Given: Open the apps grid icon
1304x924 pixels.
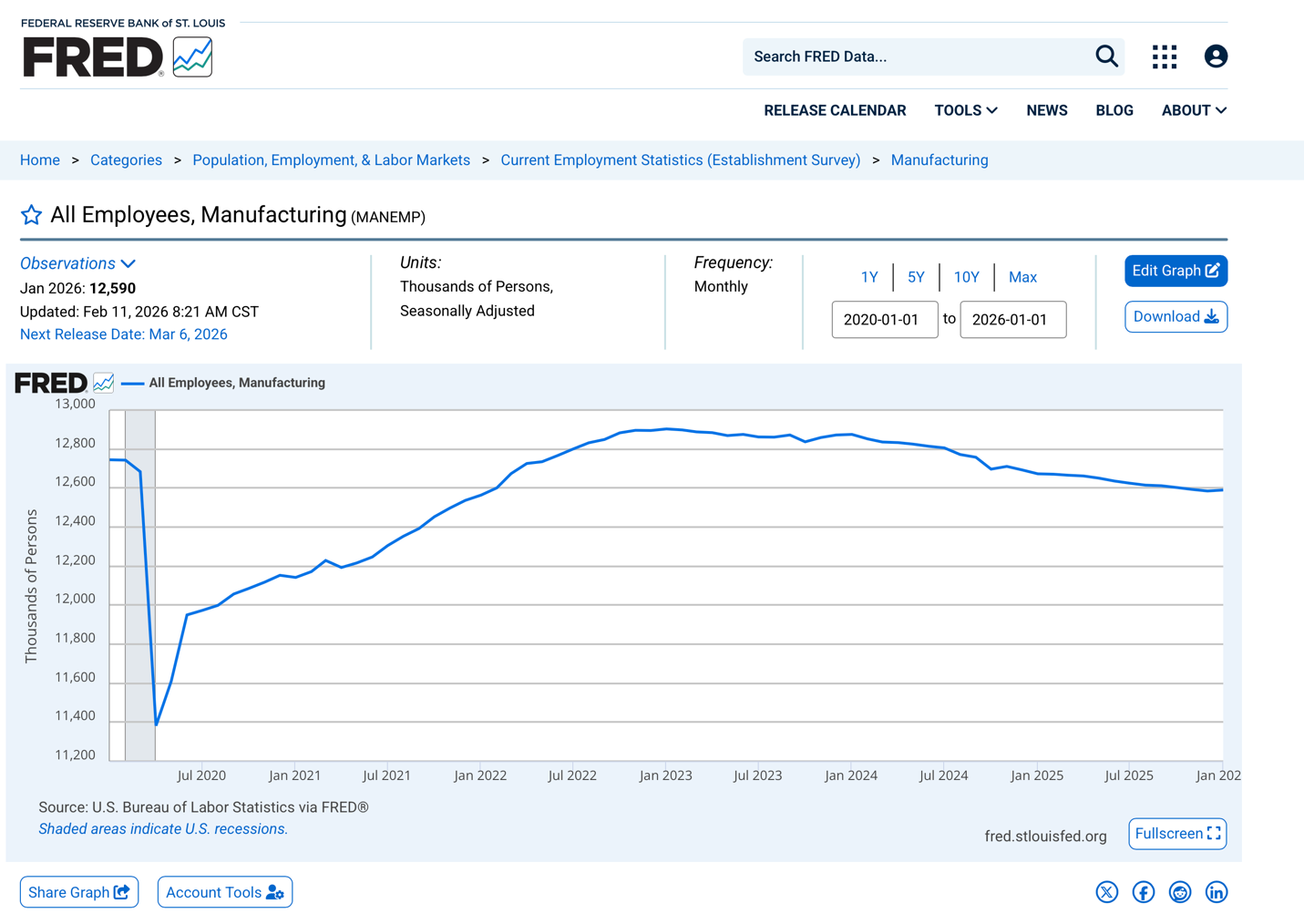Looking at the screenshot, I should coord(1164,56).
